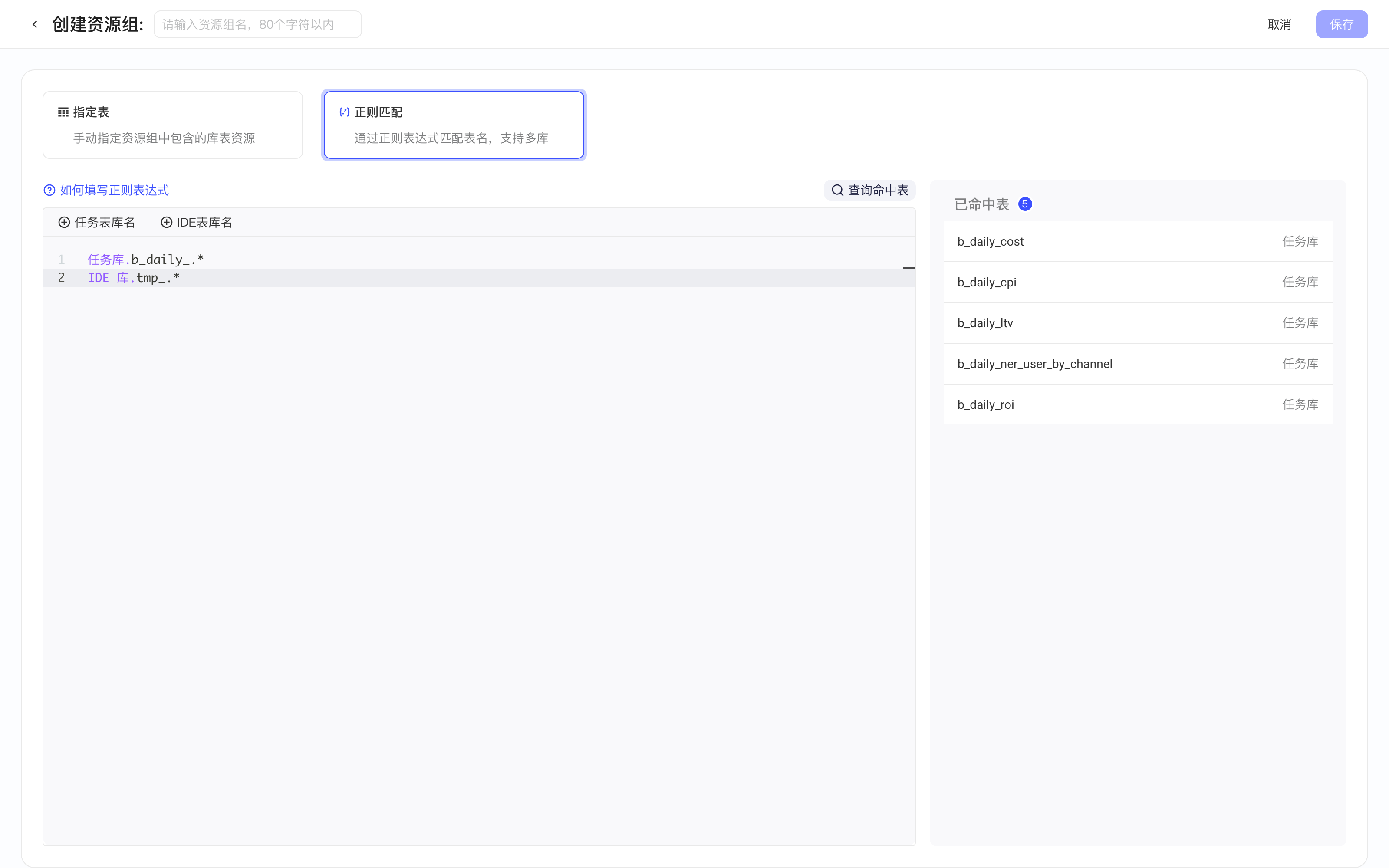Click the 已命中表 heading

981,204
